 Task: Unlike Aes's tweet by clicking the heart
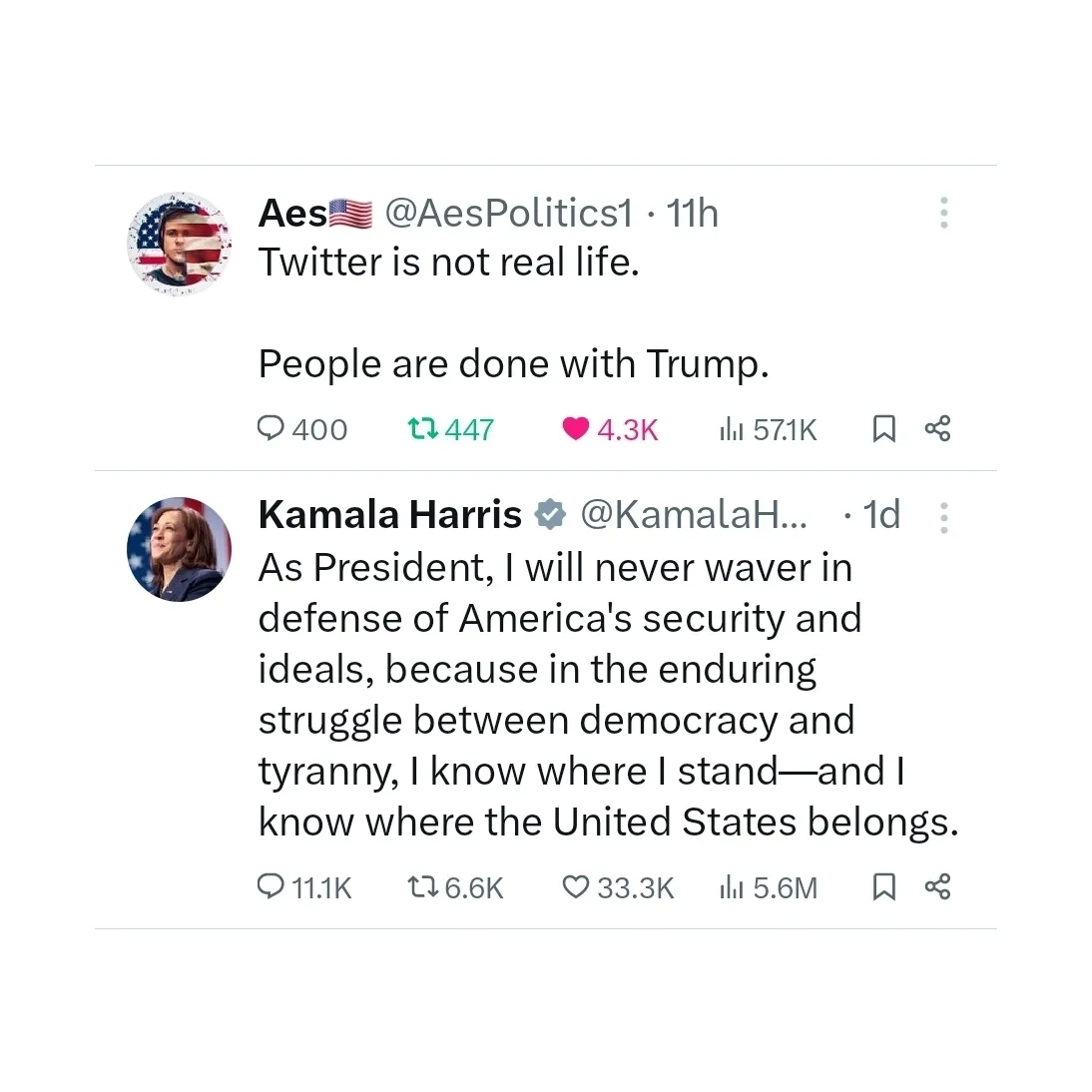pos(575,428)
